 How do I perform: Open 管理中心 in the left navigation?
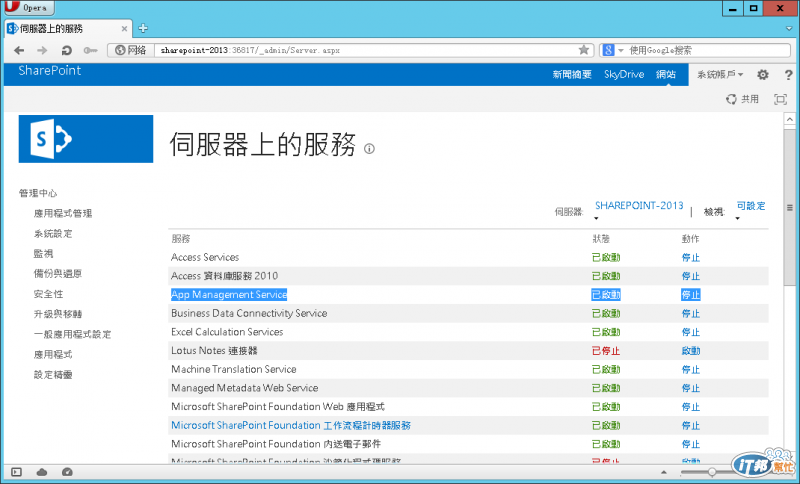click(x=38, y=193)
